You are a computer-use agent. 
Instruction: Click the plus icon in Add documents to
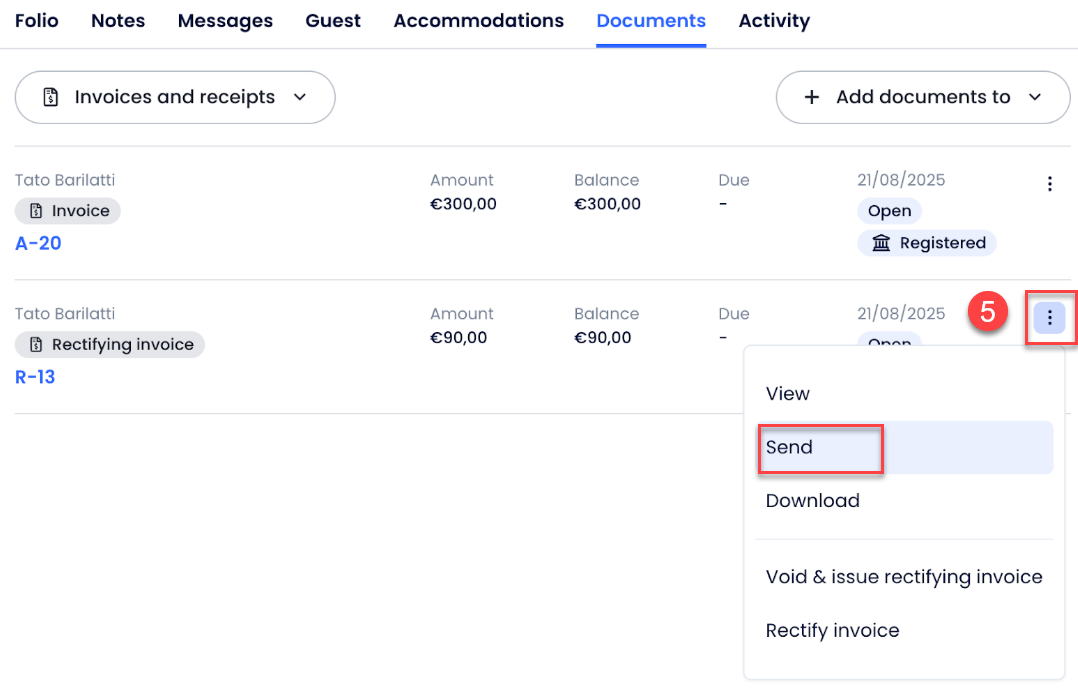click(x=812, y=97)
